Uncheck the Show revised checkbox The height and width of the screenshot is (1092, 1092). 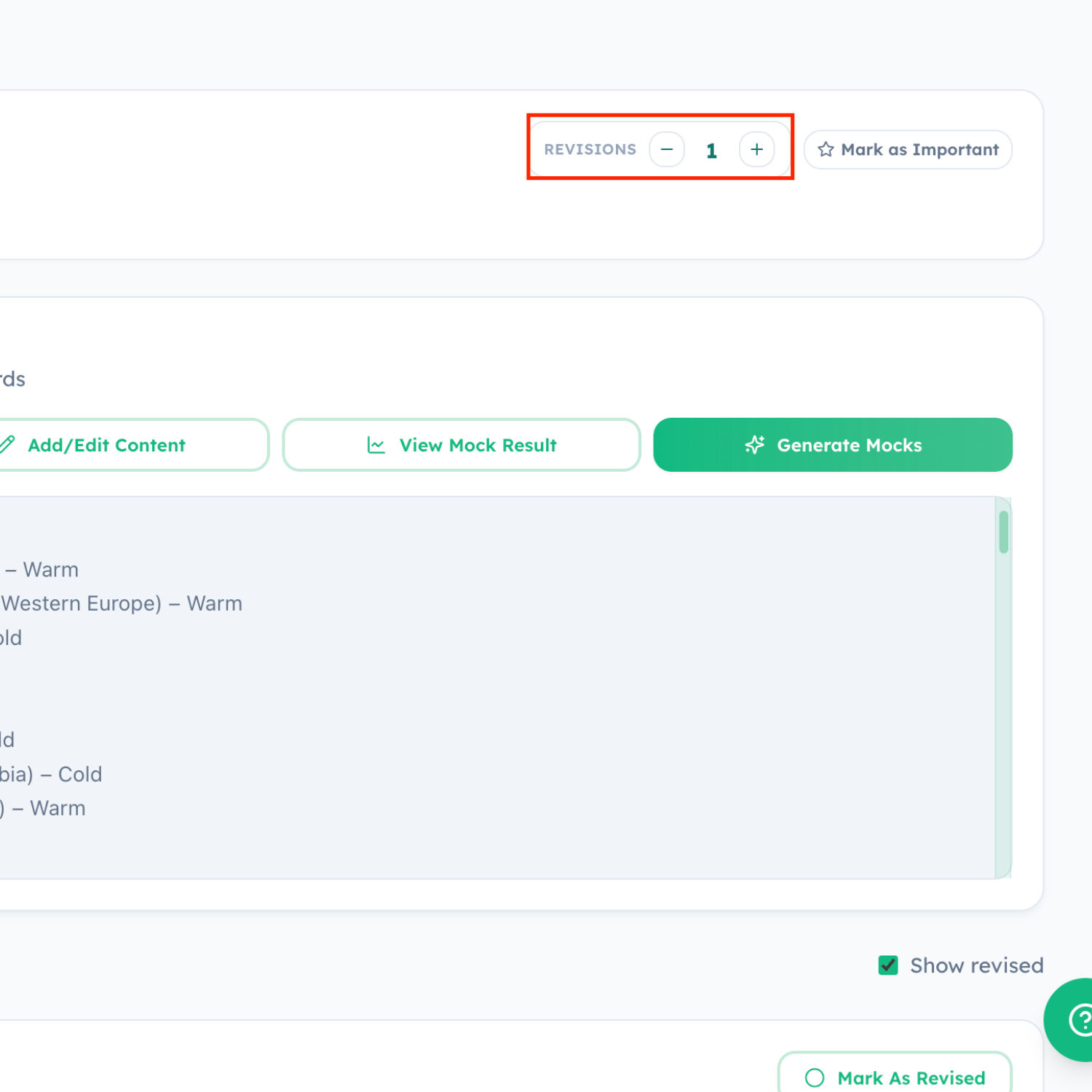pyautogui.click(x=888, y=965)
